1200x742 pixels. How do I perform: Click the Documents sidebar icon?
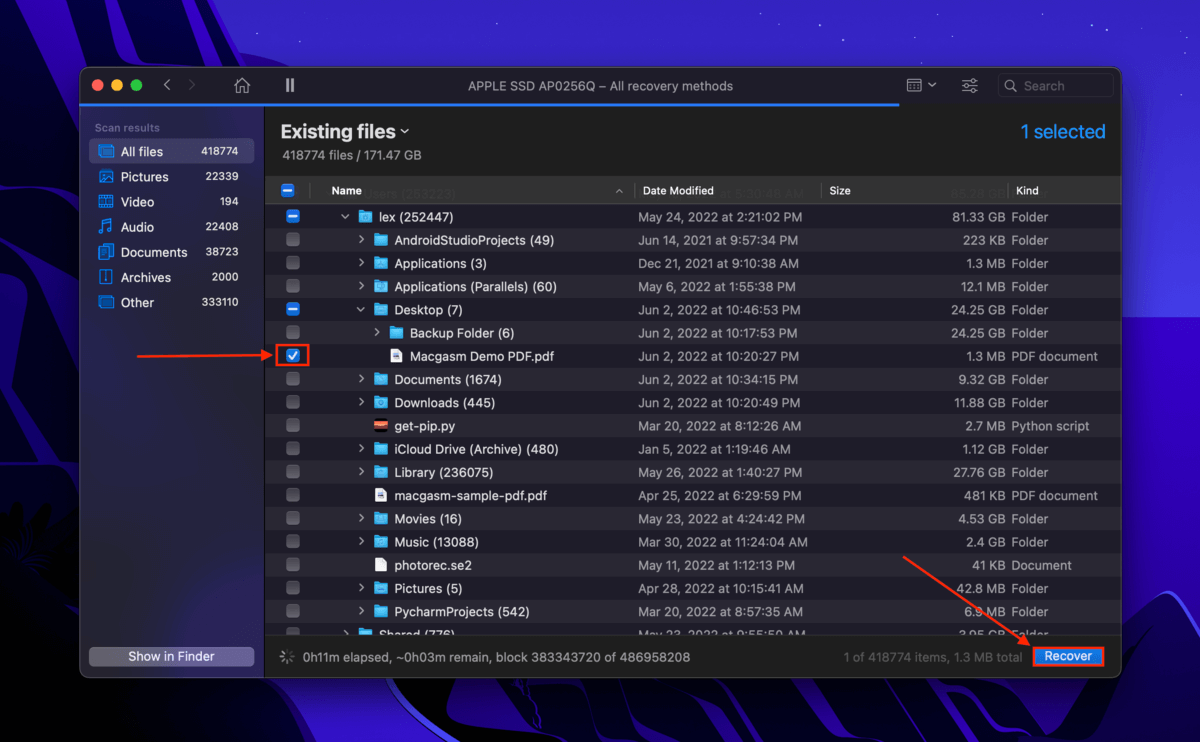[x=106, y=252]
